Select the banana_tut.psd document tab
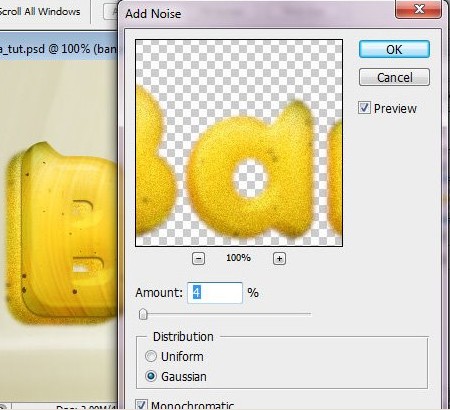The height and width of the screenshot is (410, 450). [x=59, y=49]
